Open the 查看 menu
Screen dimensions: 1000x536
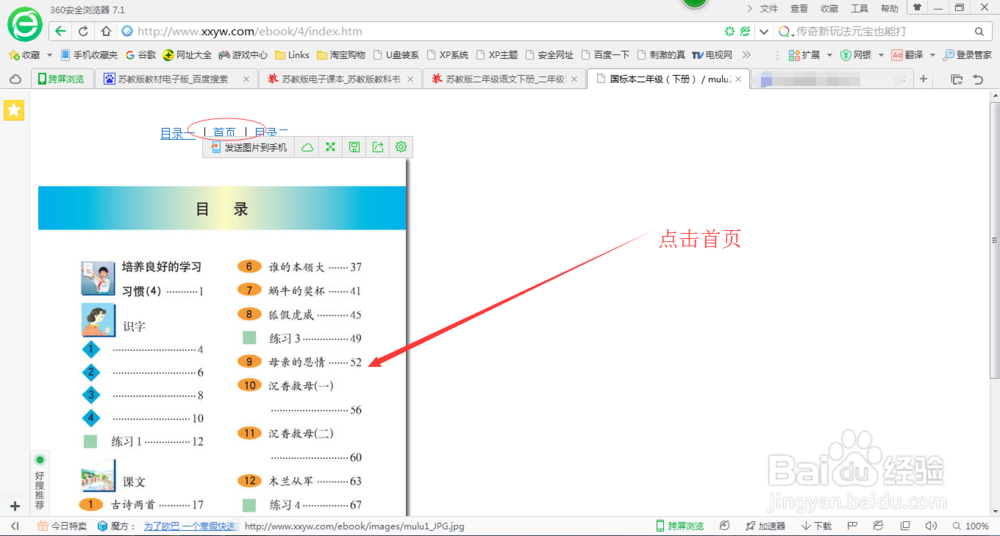(799, 8)
